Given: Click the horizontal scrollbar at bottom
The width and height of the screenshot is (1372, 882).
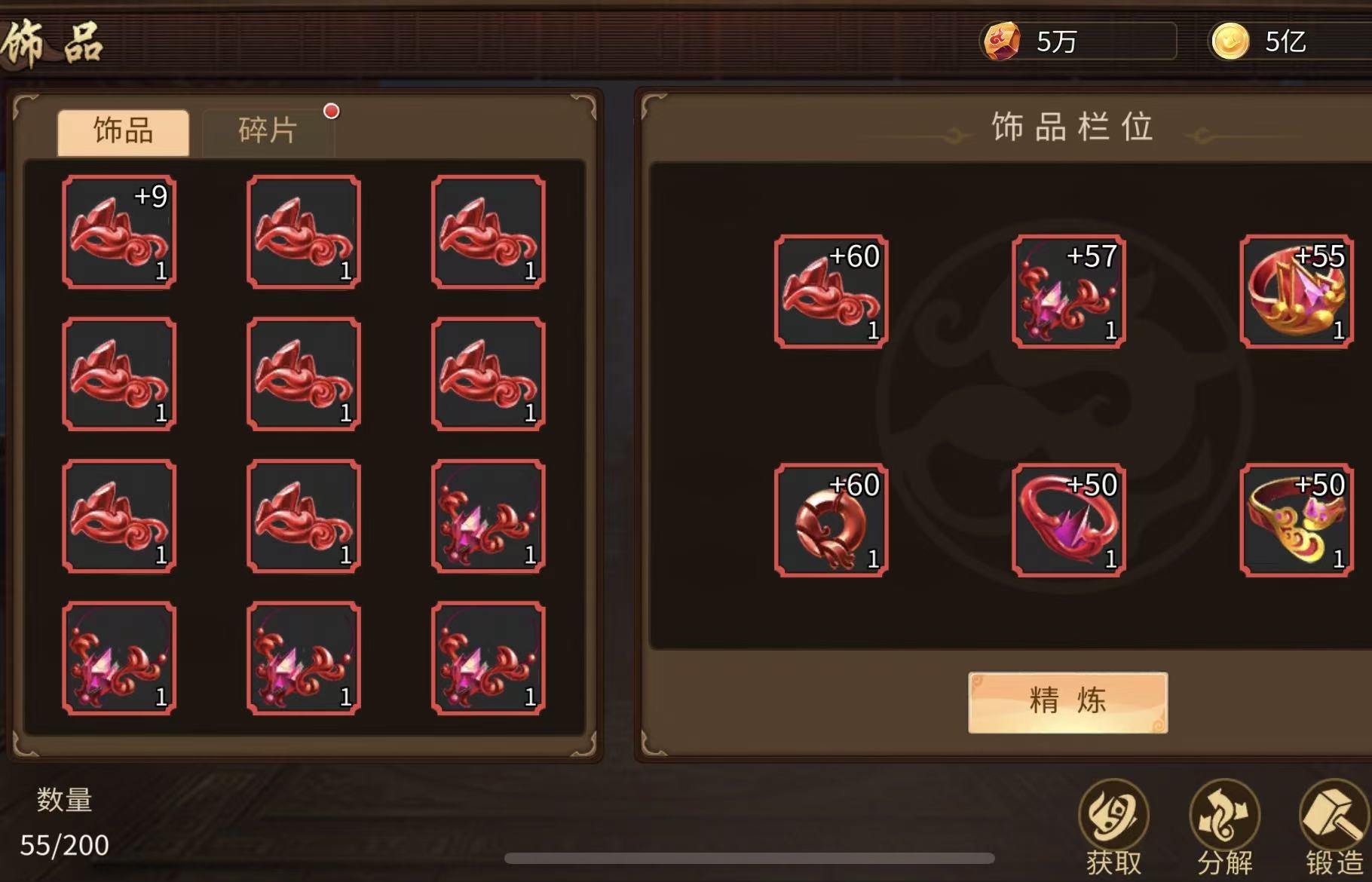Looking at the screenshot, I should 749,859.
